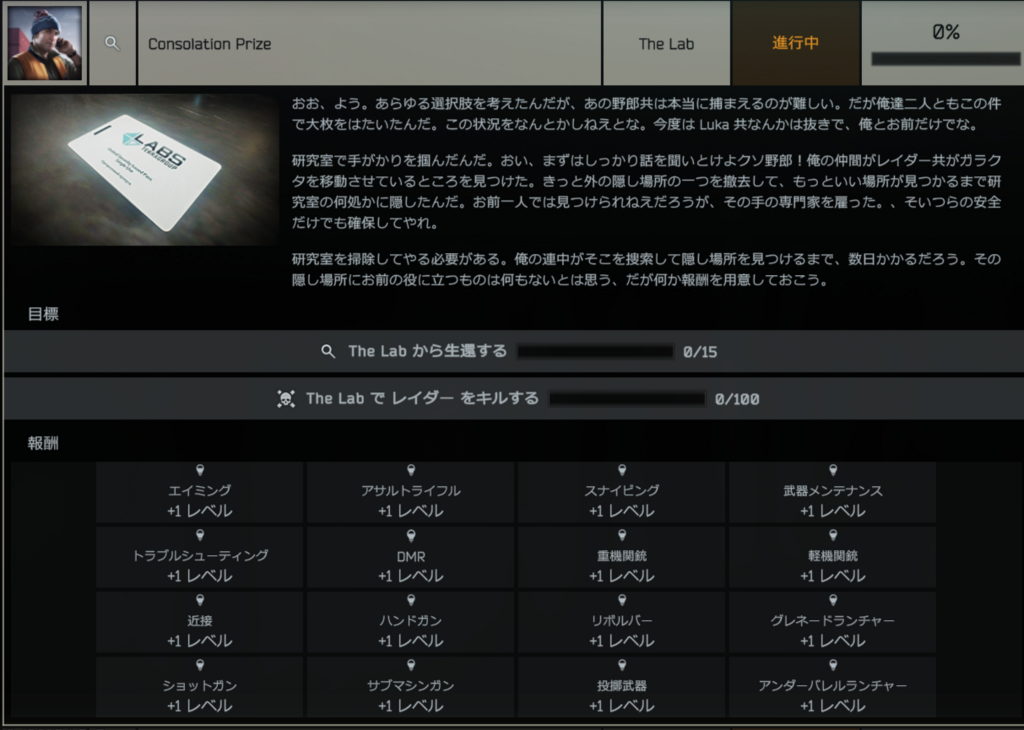Viewport: 1024px width, 730px height.
Task: Click the The Lab location cell
Action: click(666, 44)
